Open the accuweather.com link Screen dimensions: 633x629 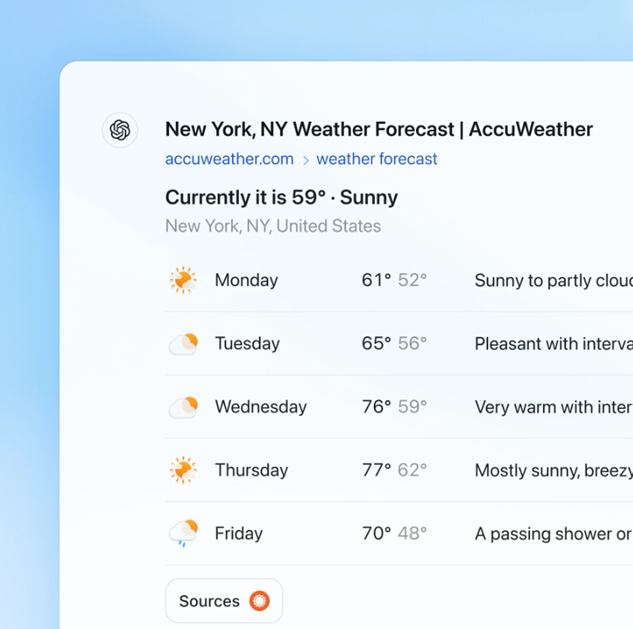click(229, 159)
